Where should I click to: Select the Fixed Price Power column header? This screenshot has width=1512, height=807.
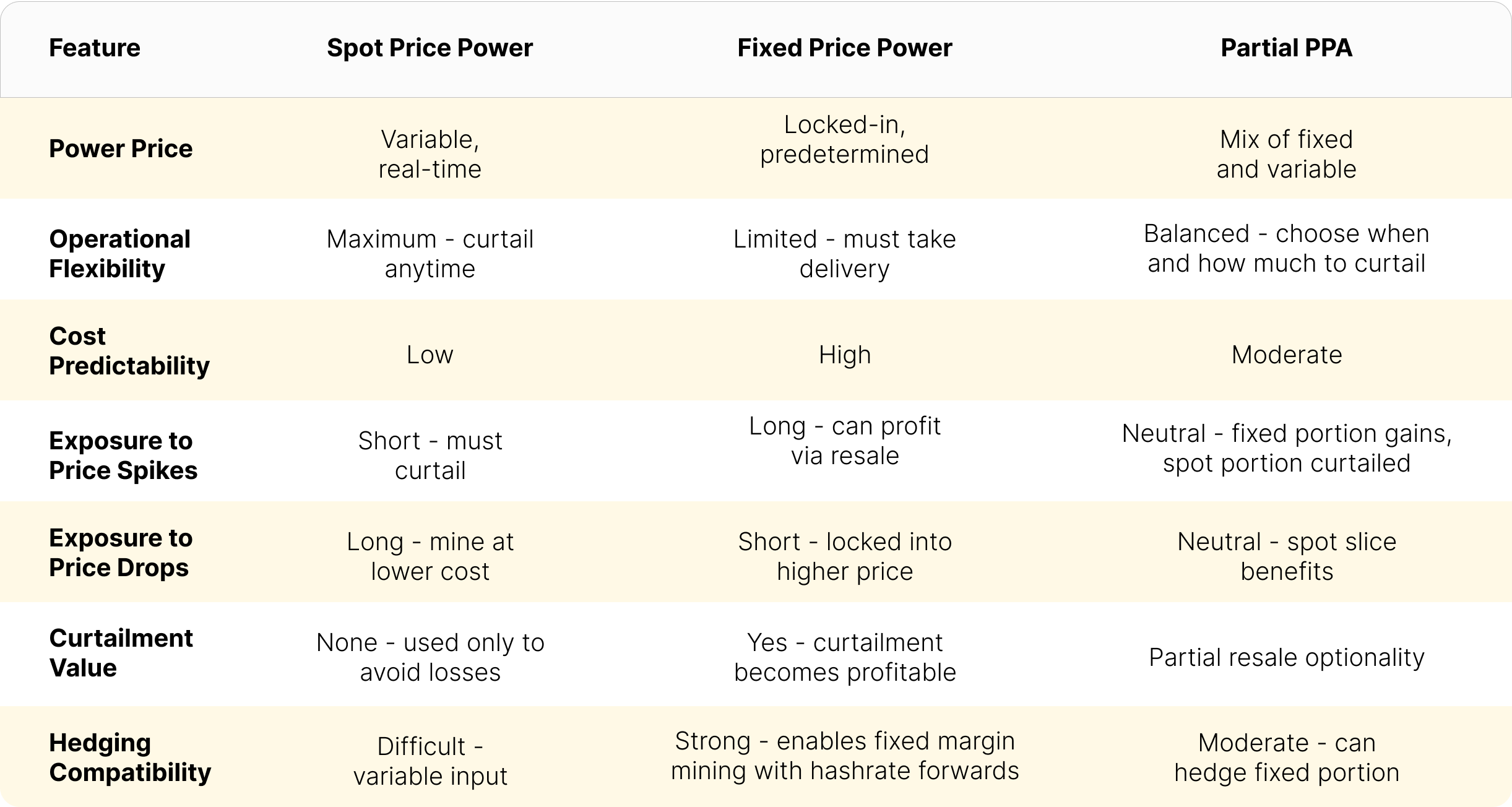(845, 48)
